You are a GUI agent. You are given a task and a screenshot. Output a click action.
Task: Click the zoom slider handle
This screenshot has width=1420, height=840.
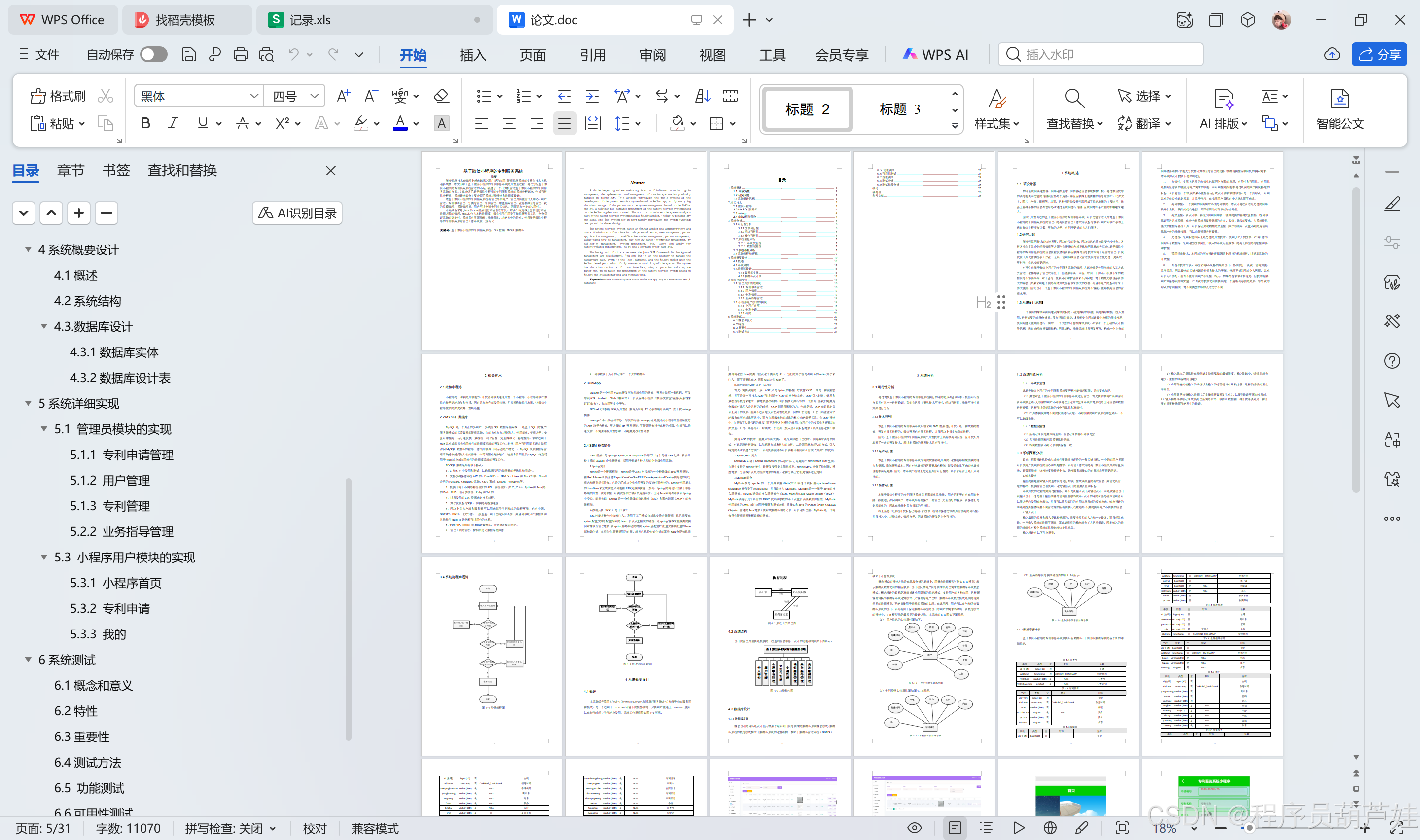(x=1249, y=828)
